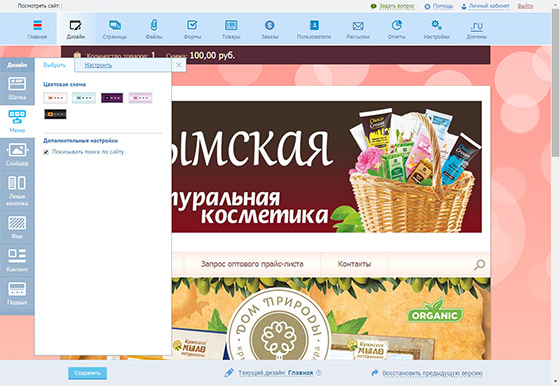The height and width of the screenshot is (386, 560).
Task: Toggle Показывать поиск по сайту checkbox
Action: (46, 152)
